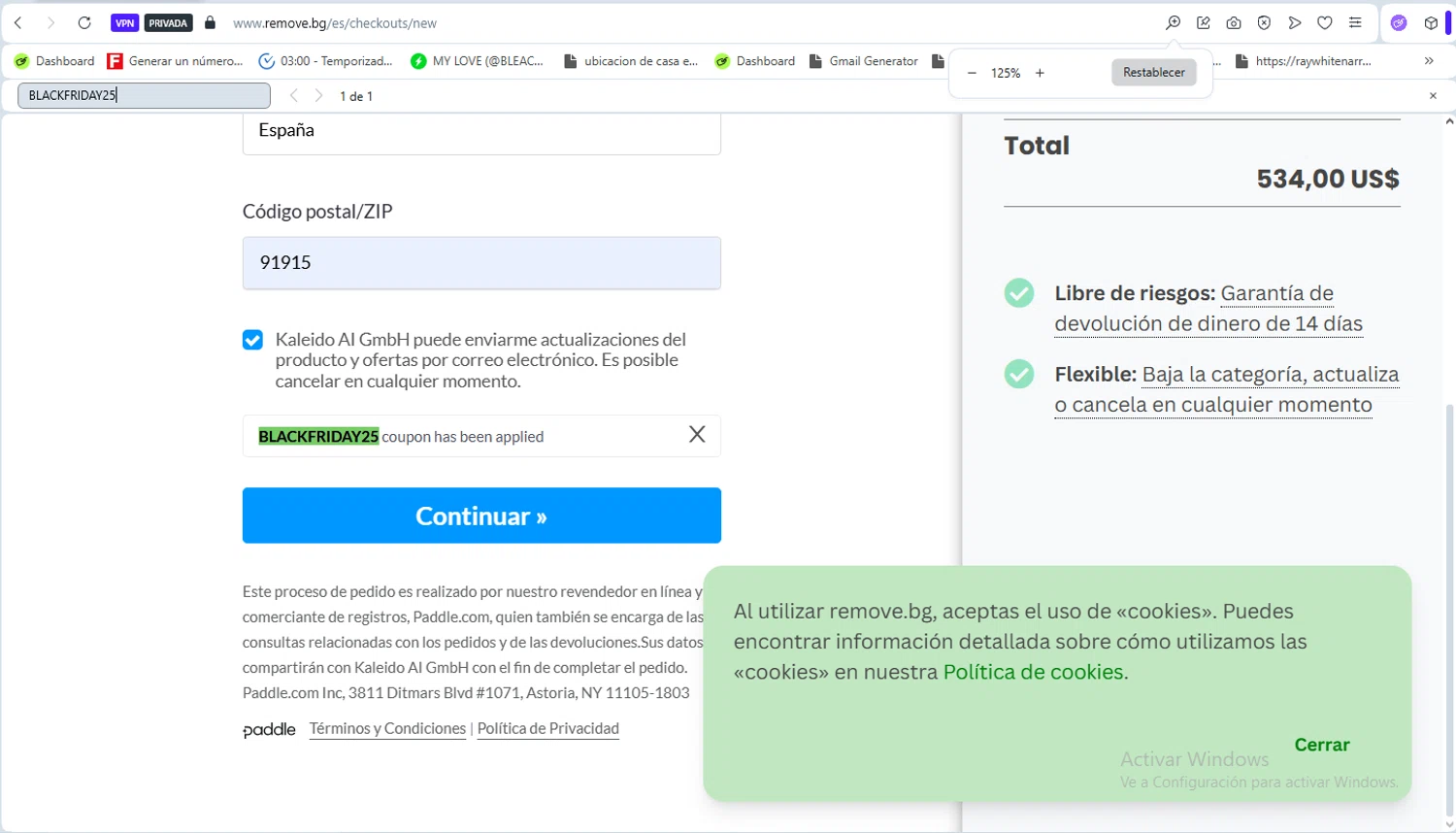
Task: Uncheck Kaleido AI GmbH updates checkbox
Action: (x=252, y=340)
